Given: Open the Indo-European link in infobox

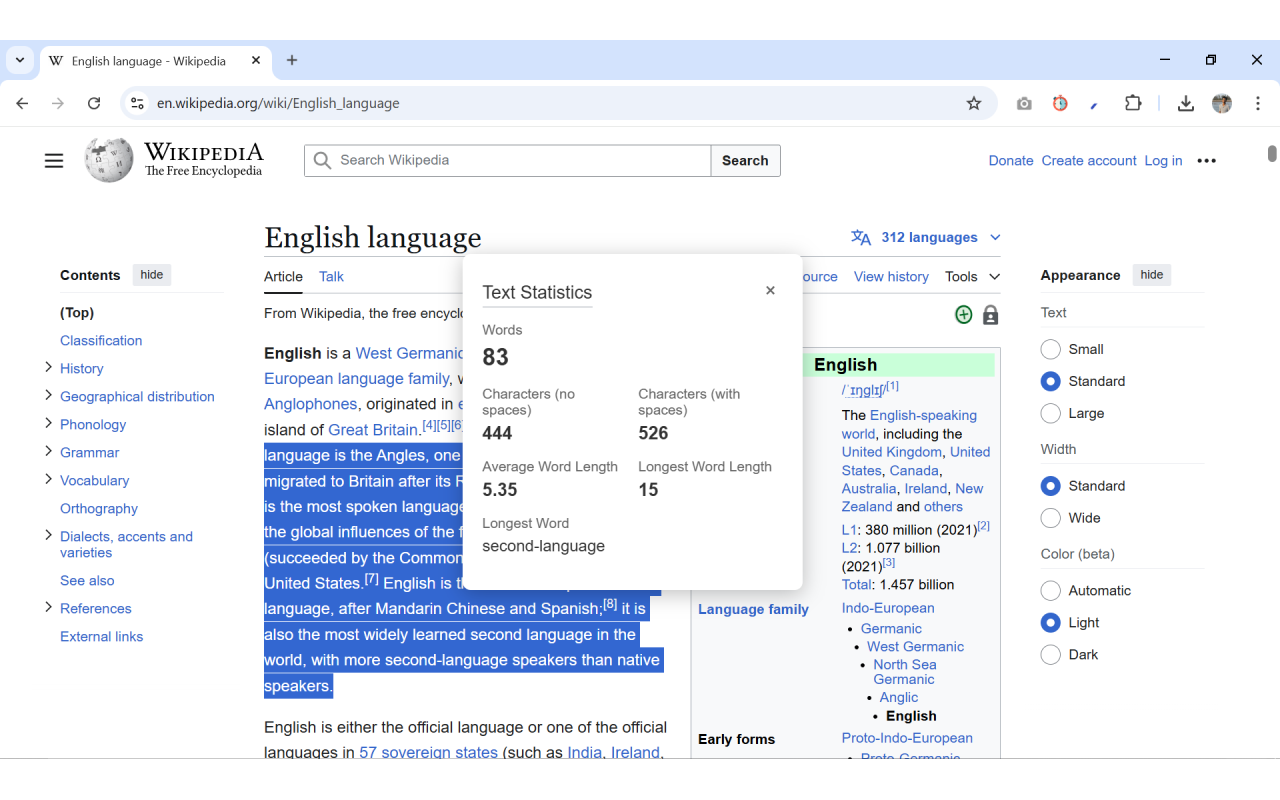Looking at the screenshot, I should pyautogui.click(x=888, y=608).
